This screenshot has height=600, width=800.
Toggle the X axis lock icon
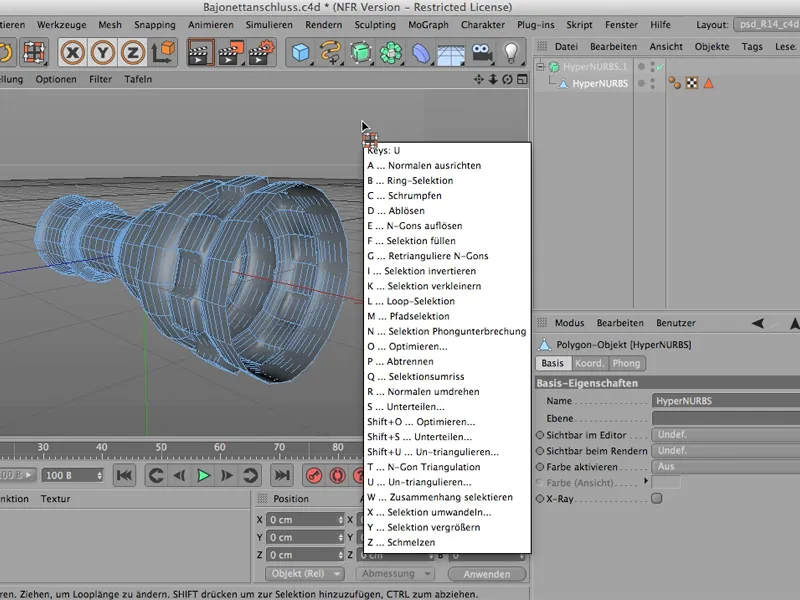pos(72,52)
